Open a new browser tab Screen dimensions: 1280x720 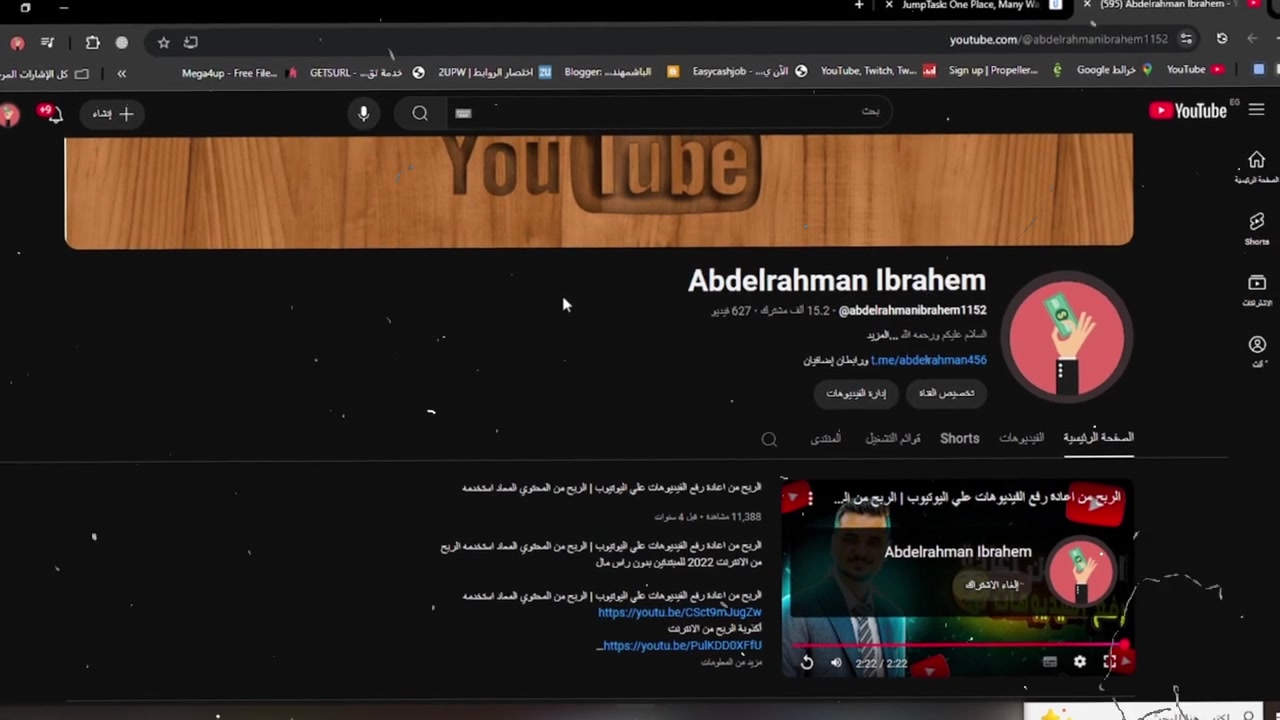click(x=858, y=5)
